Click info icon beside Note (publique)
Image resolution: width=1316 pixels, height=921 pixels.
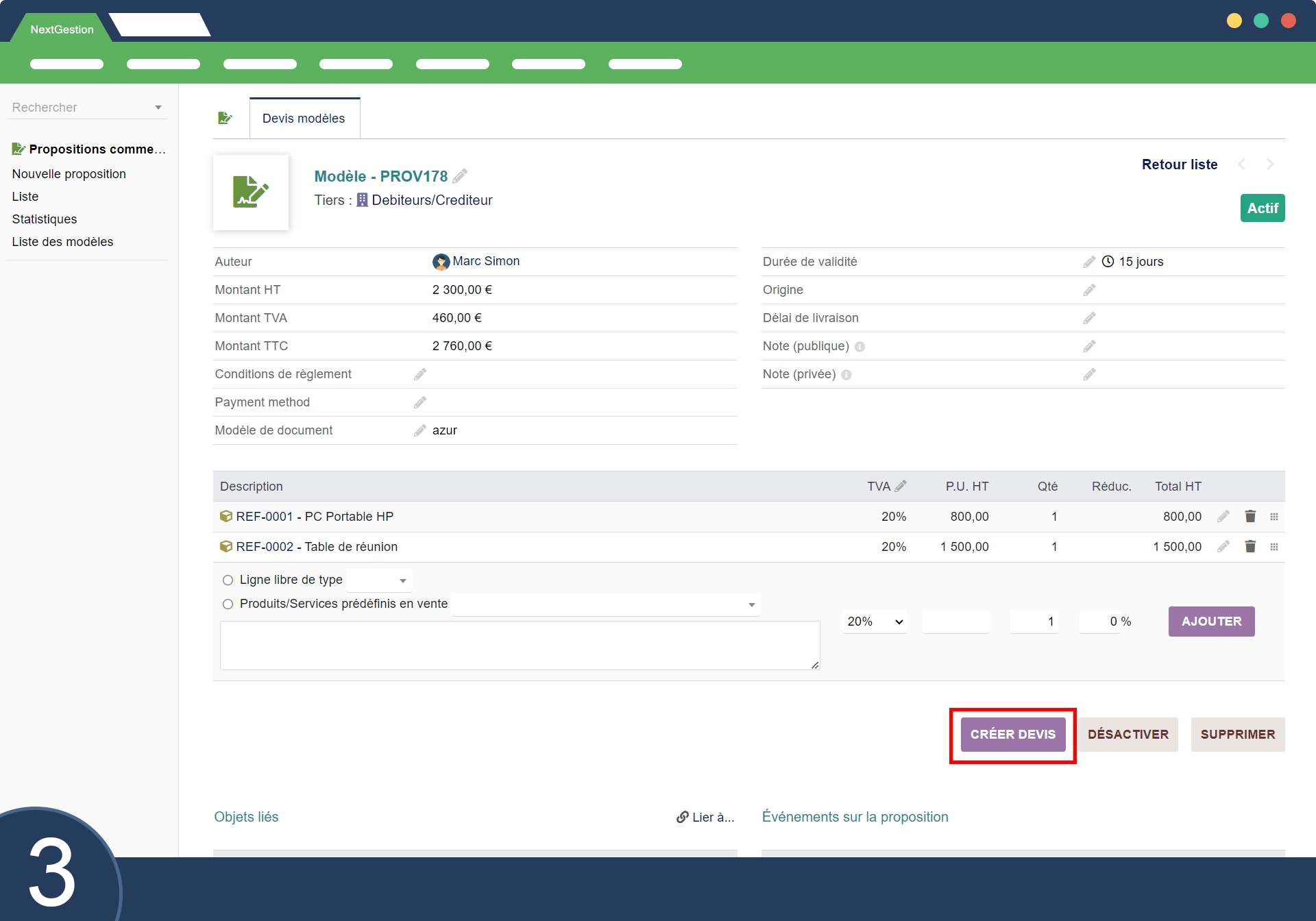860,347
